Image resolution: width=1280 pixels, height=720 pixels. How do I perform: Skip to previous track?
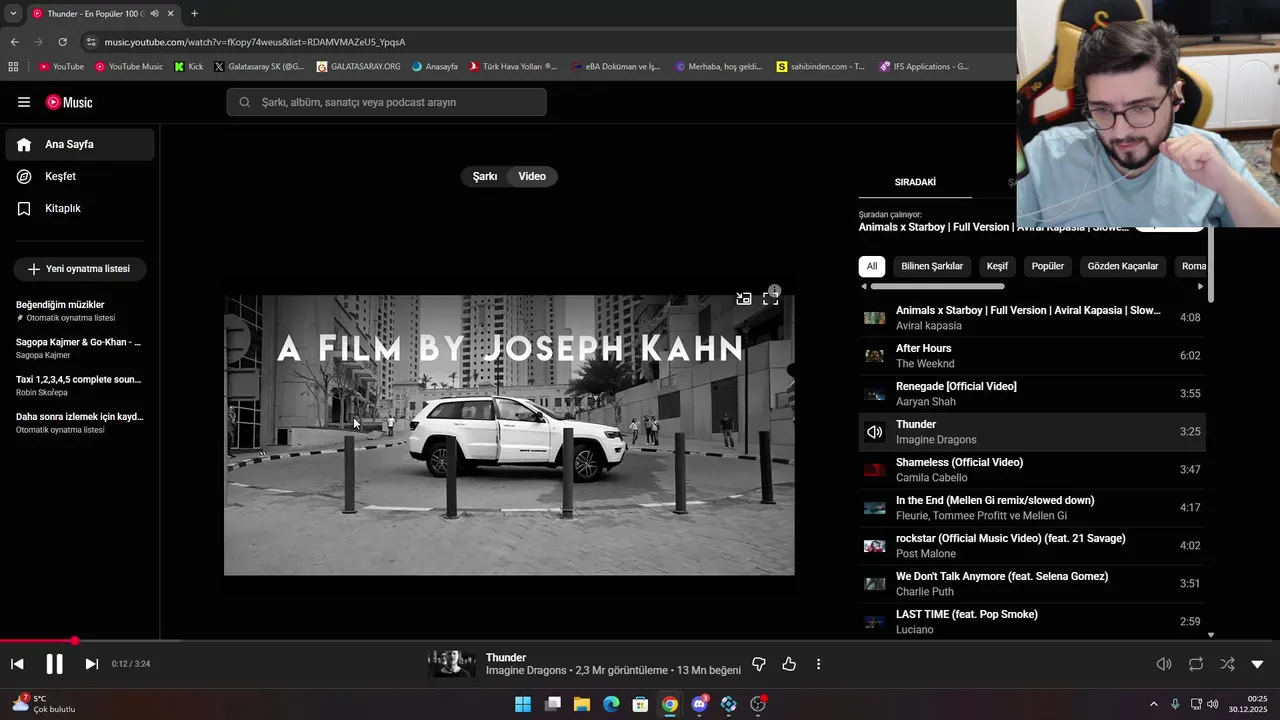(x=17, y=664)
